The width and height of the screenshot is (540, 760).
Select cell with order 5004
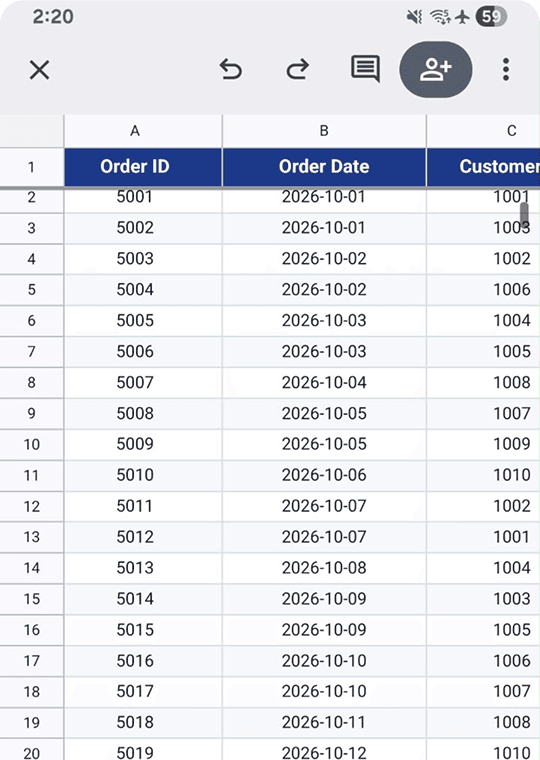[x=143, y=290]
